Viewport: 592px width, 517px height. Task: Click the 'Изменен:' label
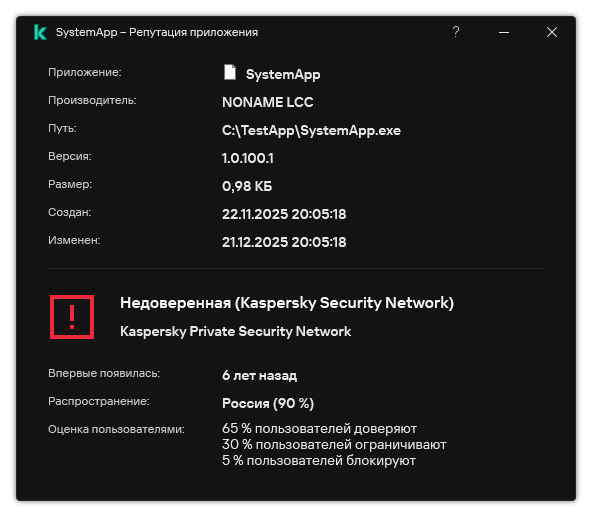click(74, 240)
